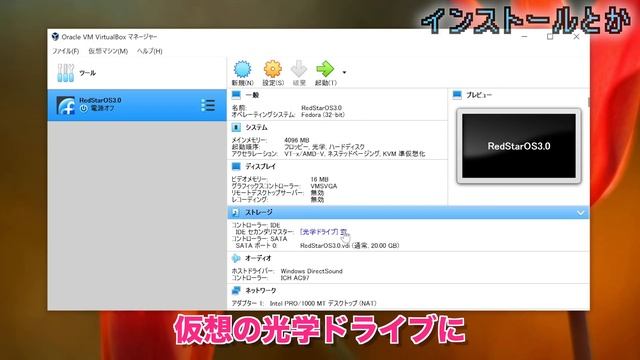Open Settings (設定) gear icon
640x360 pixels.
[273, 69]
